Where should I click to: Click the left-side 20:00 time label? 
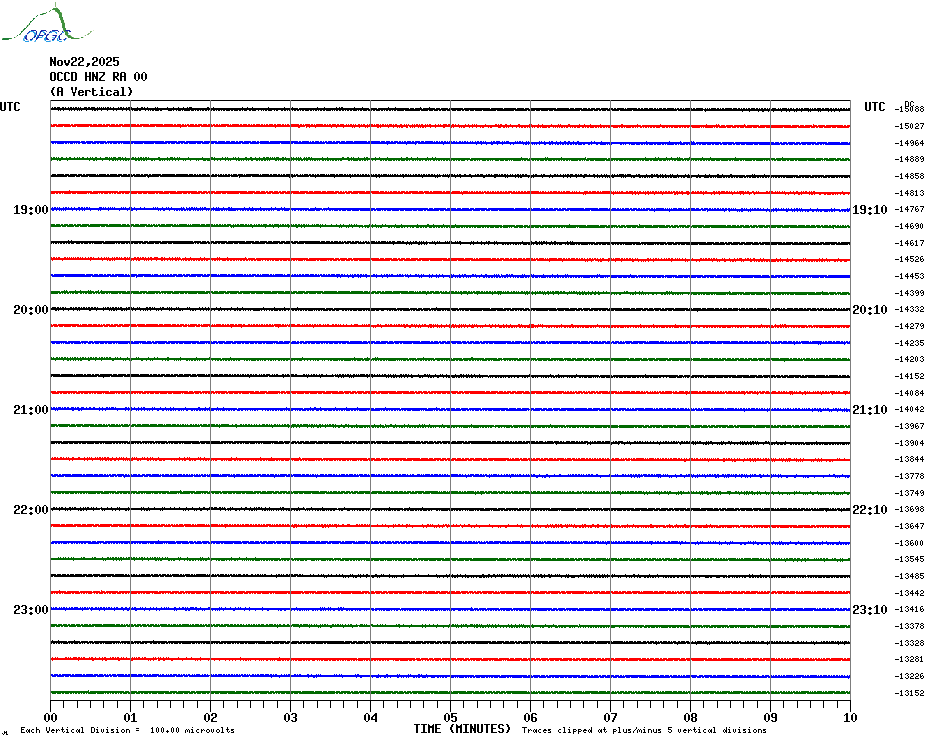coord(30,310)
